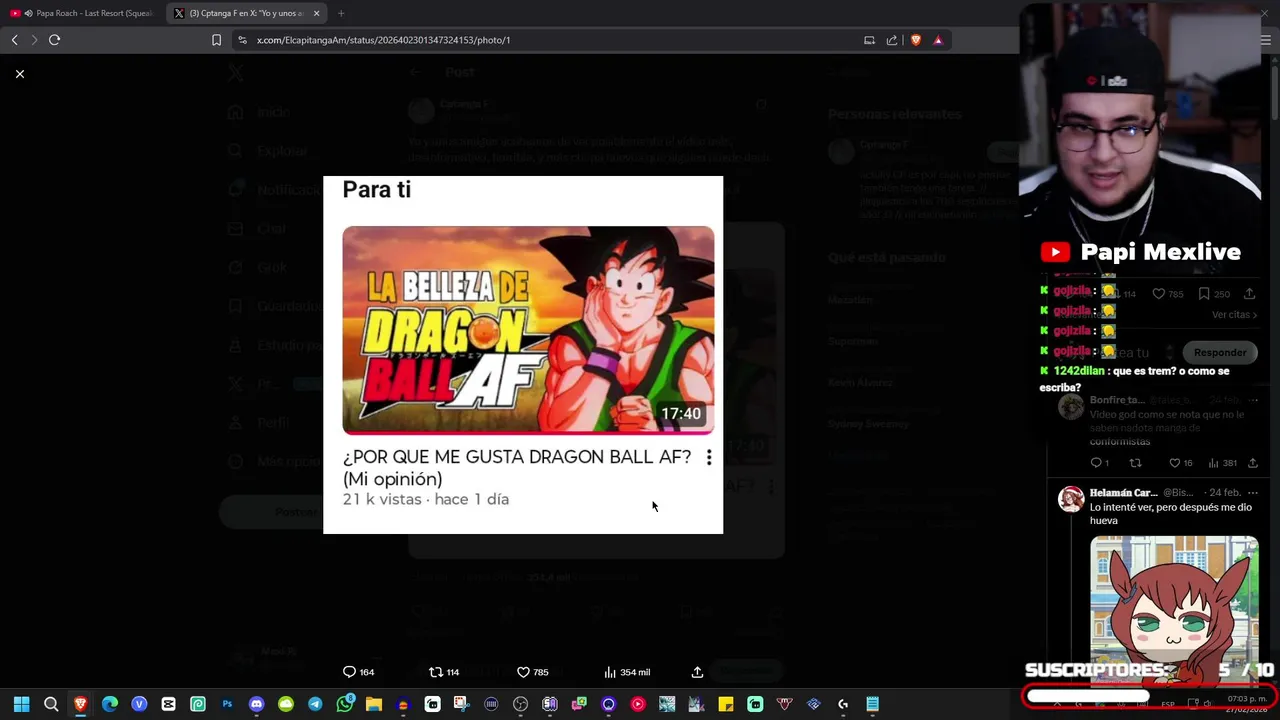
Task: Open Brave Rewards triangle icon
Action: [x=938, y=40]
